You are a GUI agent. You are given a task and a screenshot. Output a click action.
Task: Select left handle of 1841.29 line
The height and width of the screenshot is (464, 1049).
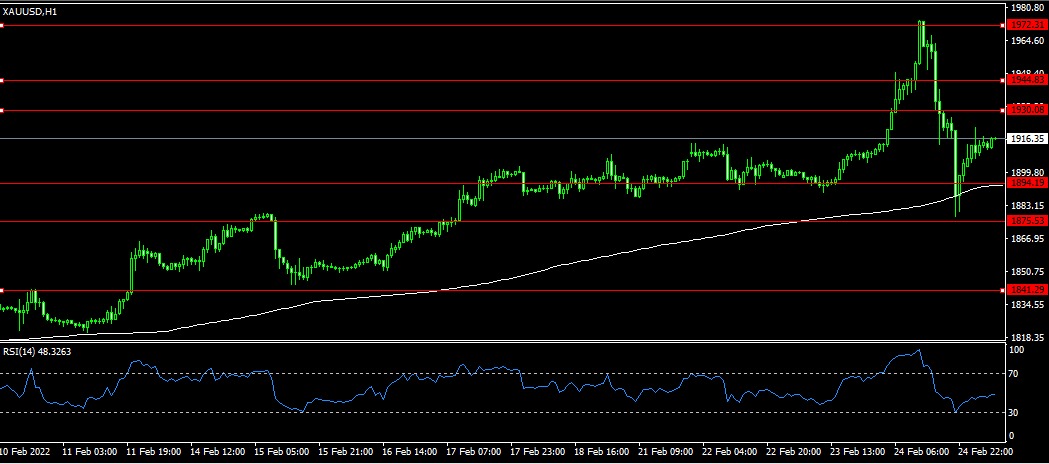point(2,290)
